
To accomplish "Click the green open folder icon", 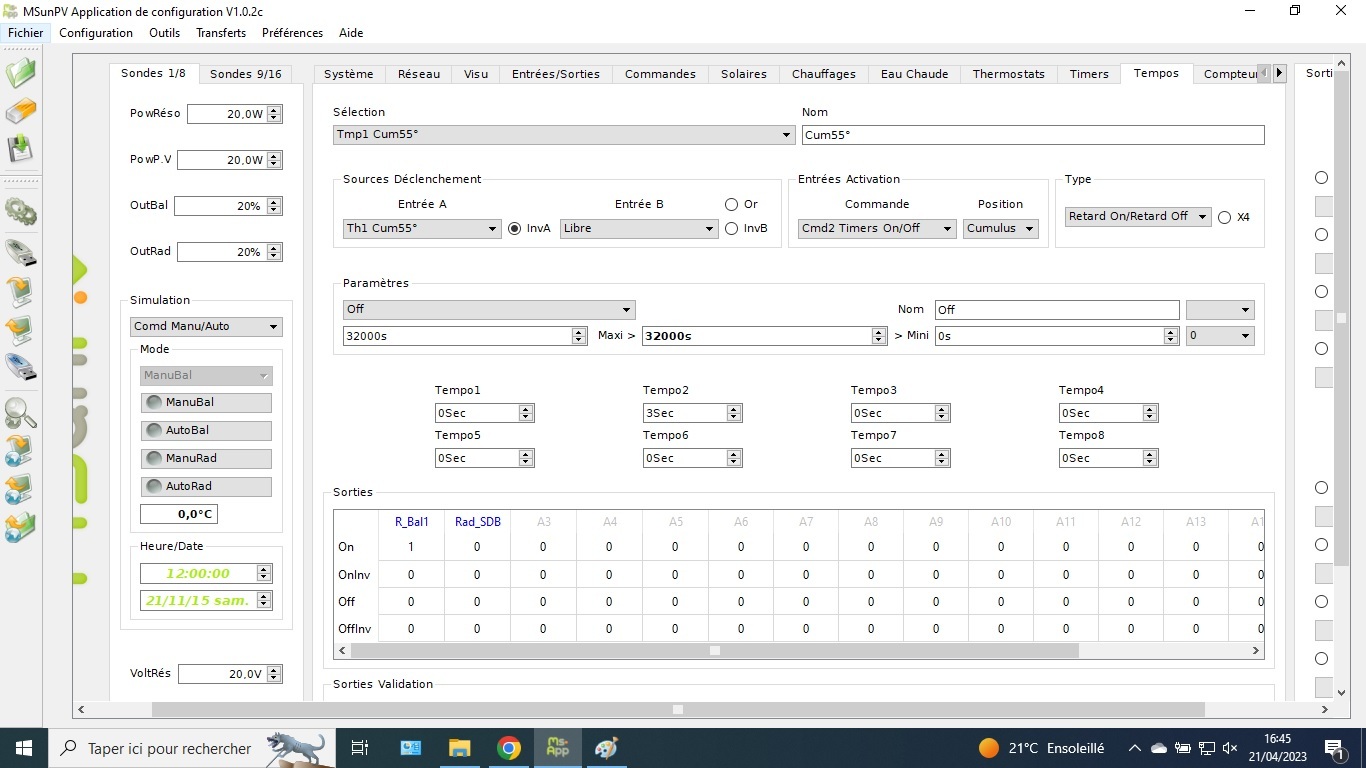I will (21, 73).
